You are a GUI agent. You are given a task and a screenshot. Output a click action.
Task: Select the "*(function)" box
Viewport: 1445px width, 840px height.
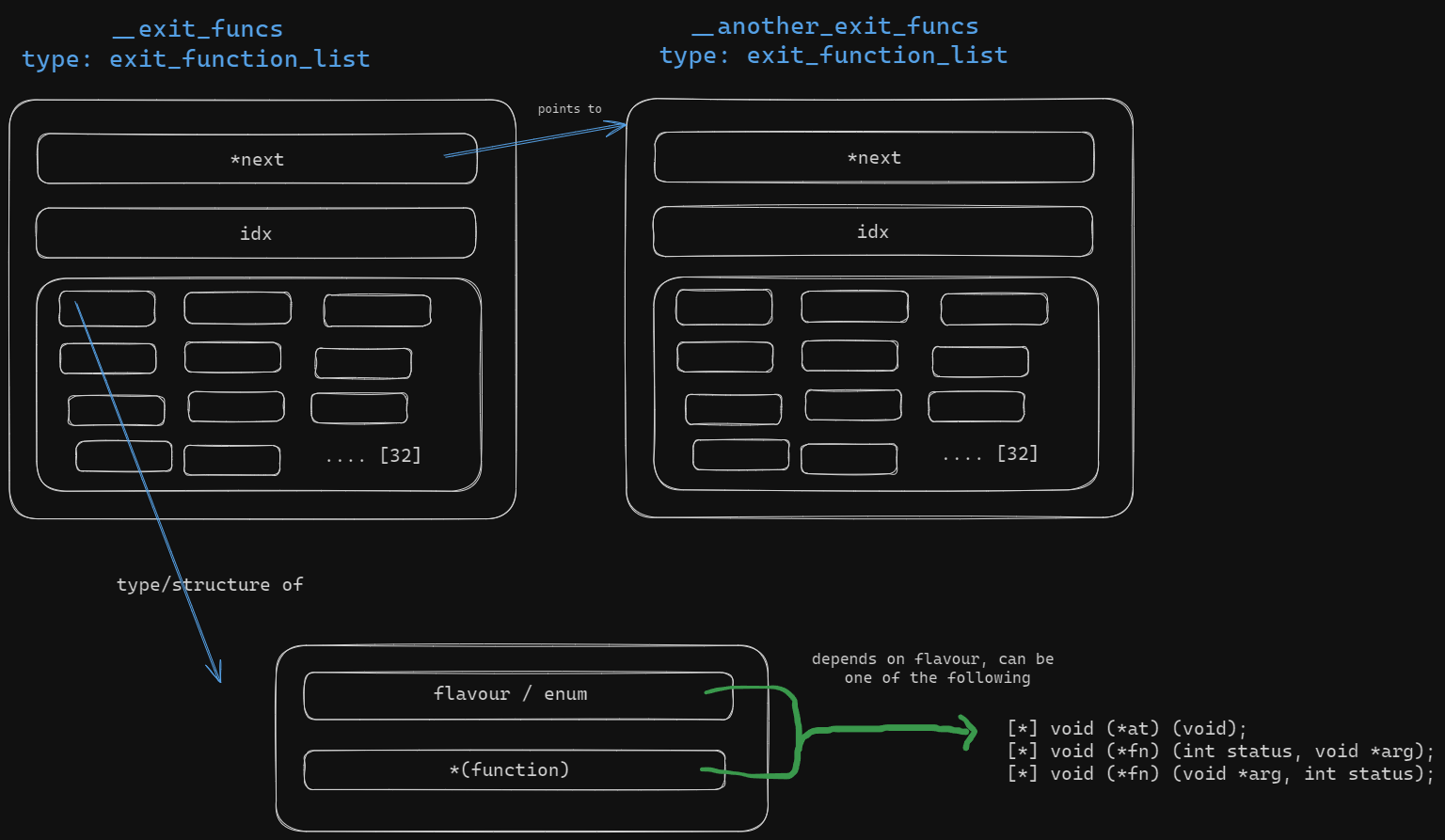[x=510, y=770]
